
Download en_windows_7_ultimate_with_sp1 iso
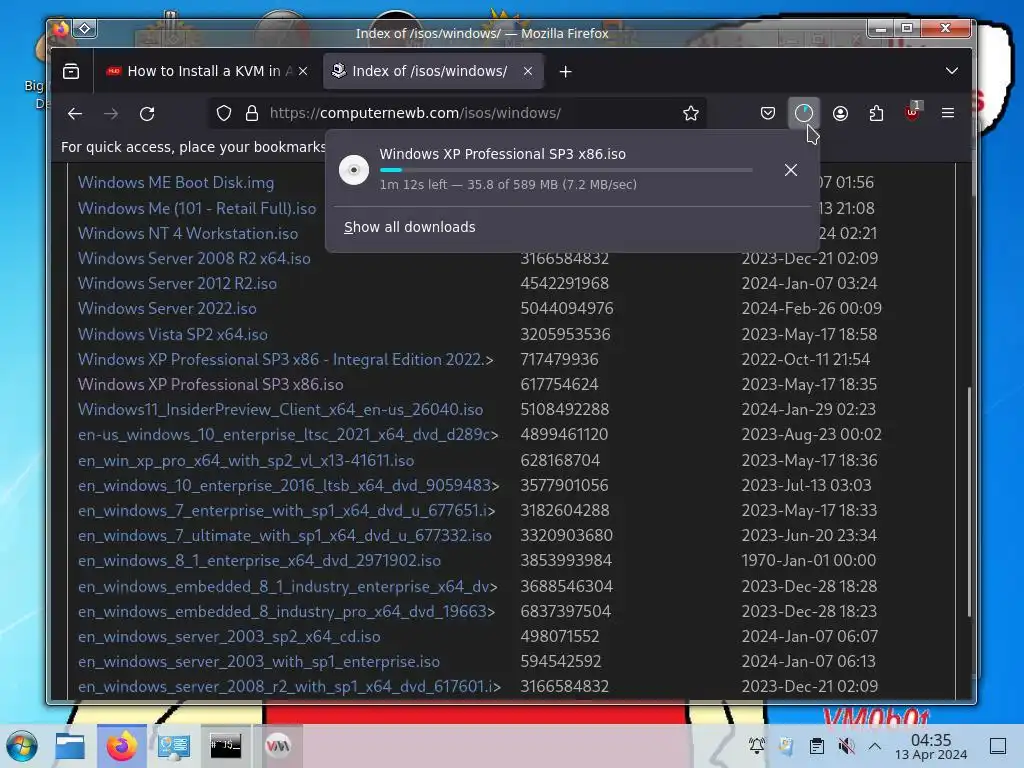click(x=285, y=536)
